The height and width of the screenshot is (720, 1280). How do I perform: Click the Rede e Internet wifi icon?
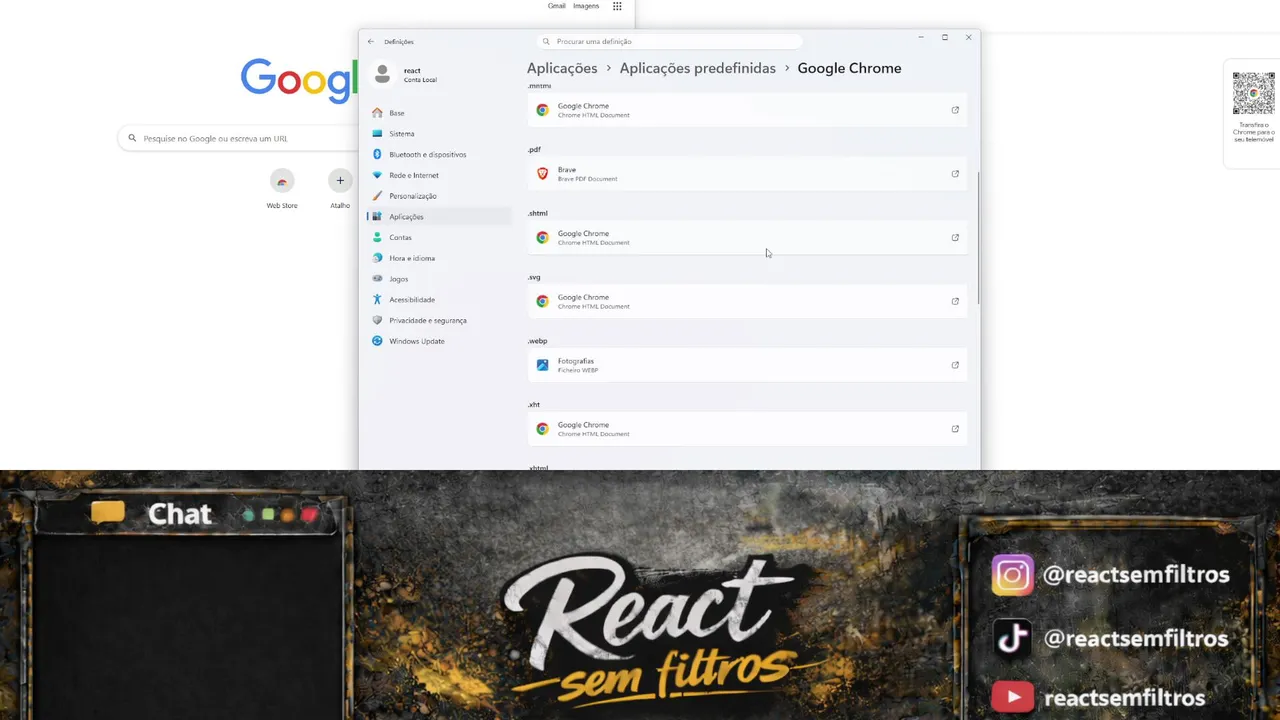tap(377, 175)
